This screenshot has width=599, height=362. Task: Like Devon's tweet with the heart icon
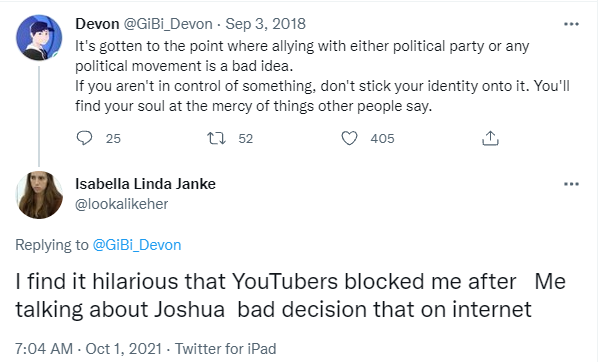click(349, 138)
